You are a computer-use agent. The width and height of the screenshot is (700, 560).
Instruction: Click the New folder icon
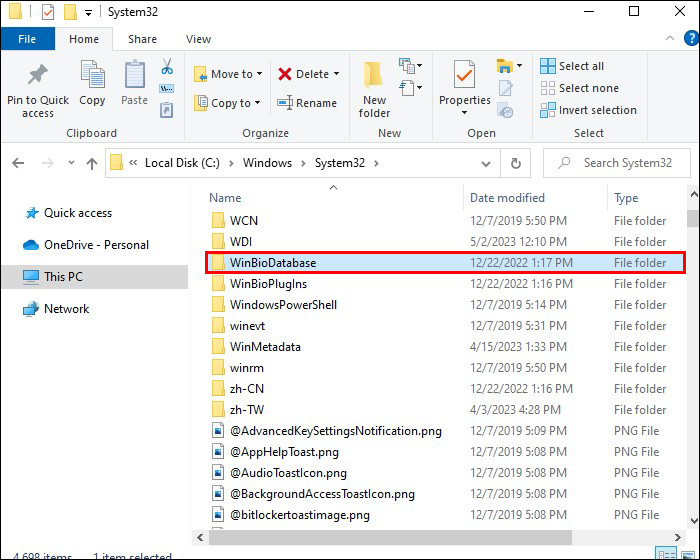(373, 75)
